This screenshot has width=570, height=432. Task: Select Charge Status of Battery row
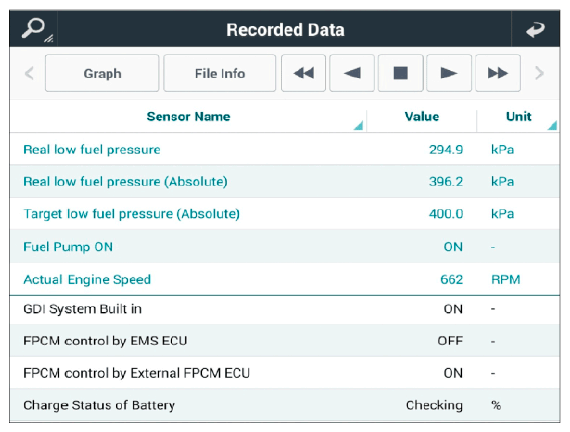pos(285,405)
